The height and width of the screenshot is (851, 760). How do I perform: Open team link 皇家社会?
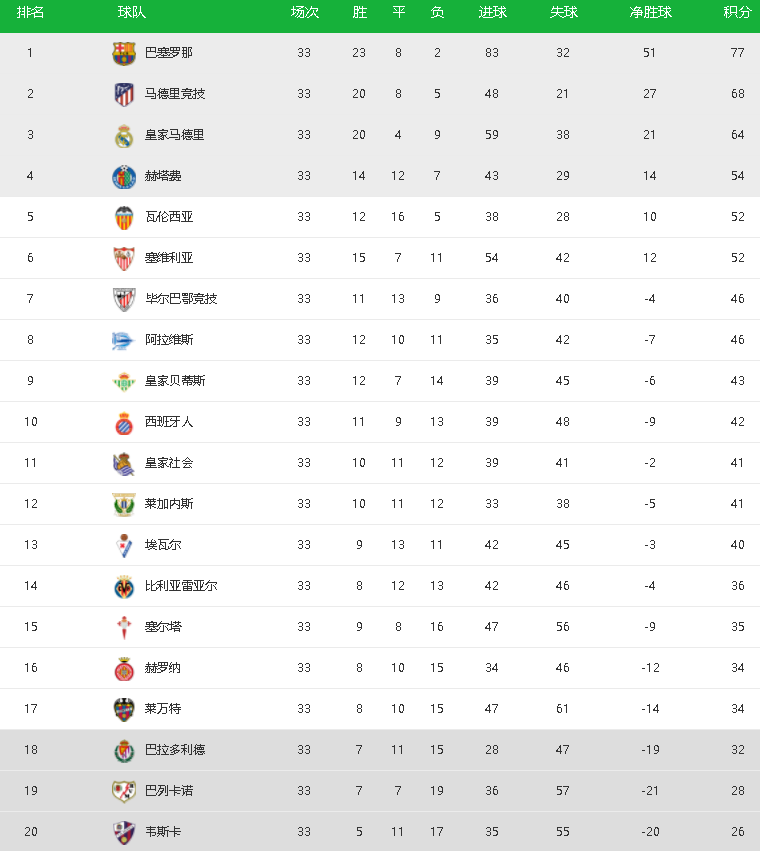(169, 463)
